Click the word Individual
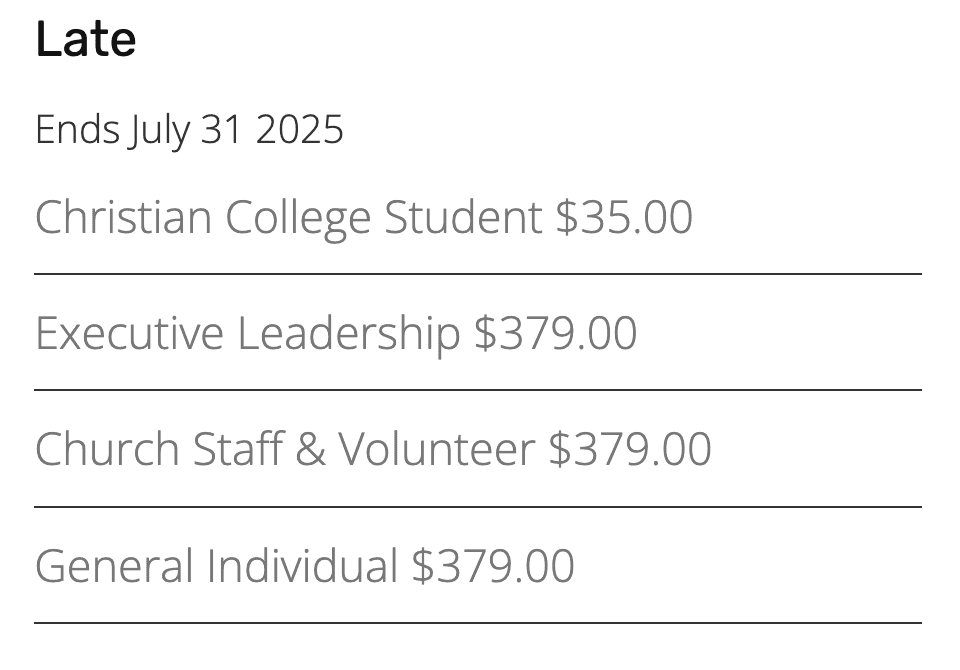This screenshot has height=670, width=960. click(302, 565)
